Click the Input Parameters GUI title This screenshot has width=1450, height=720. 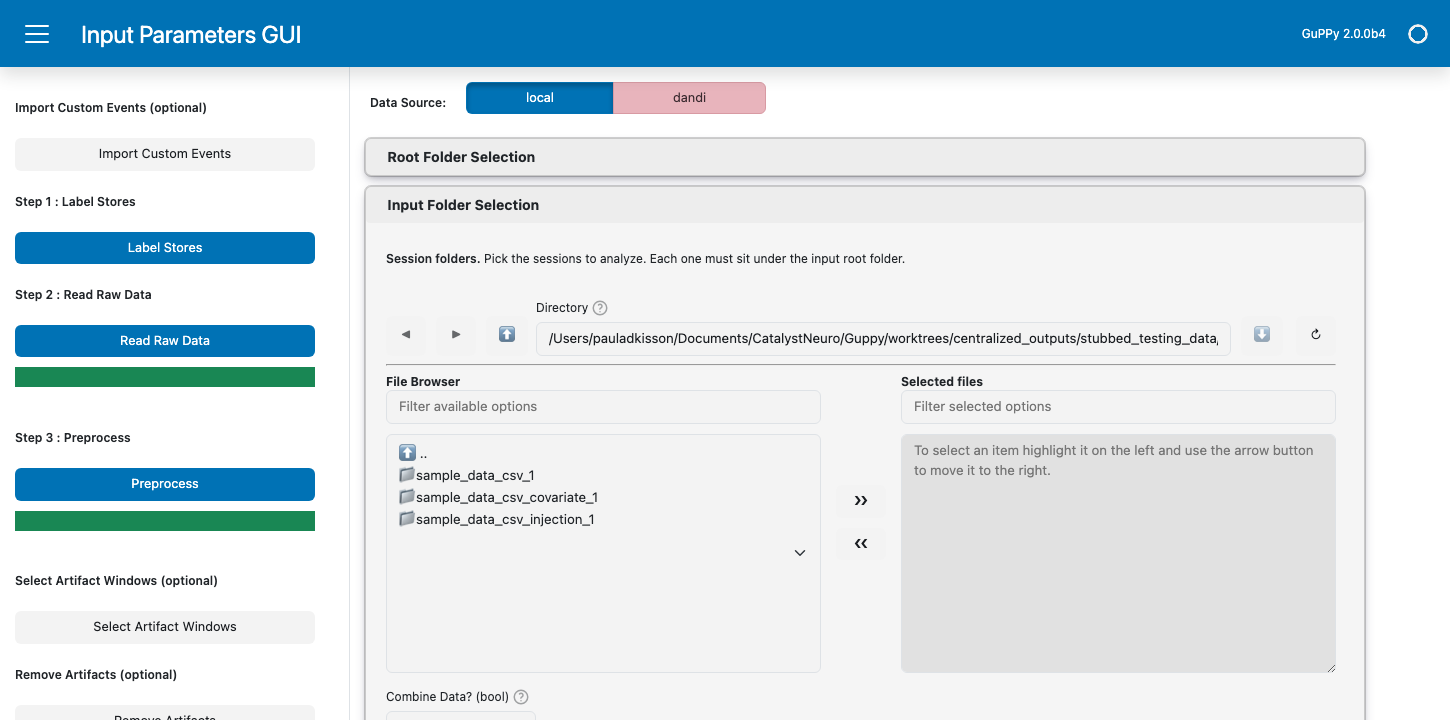191,35
